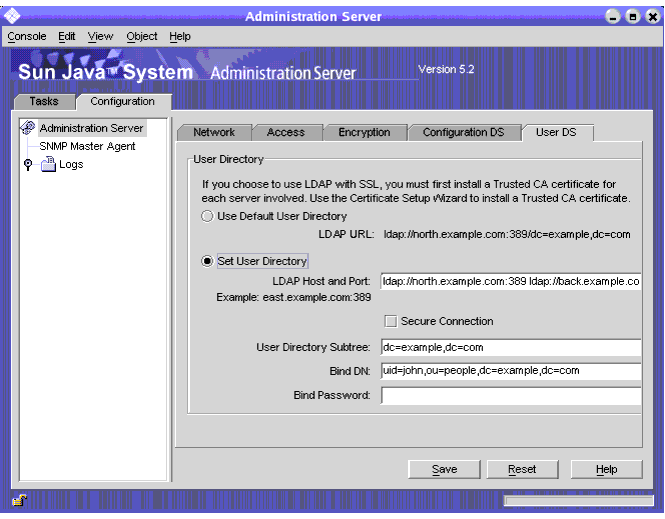Open the Edit menu
The height and width of the screenshot is (519, 665).
(x=67, y=36)
